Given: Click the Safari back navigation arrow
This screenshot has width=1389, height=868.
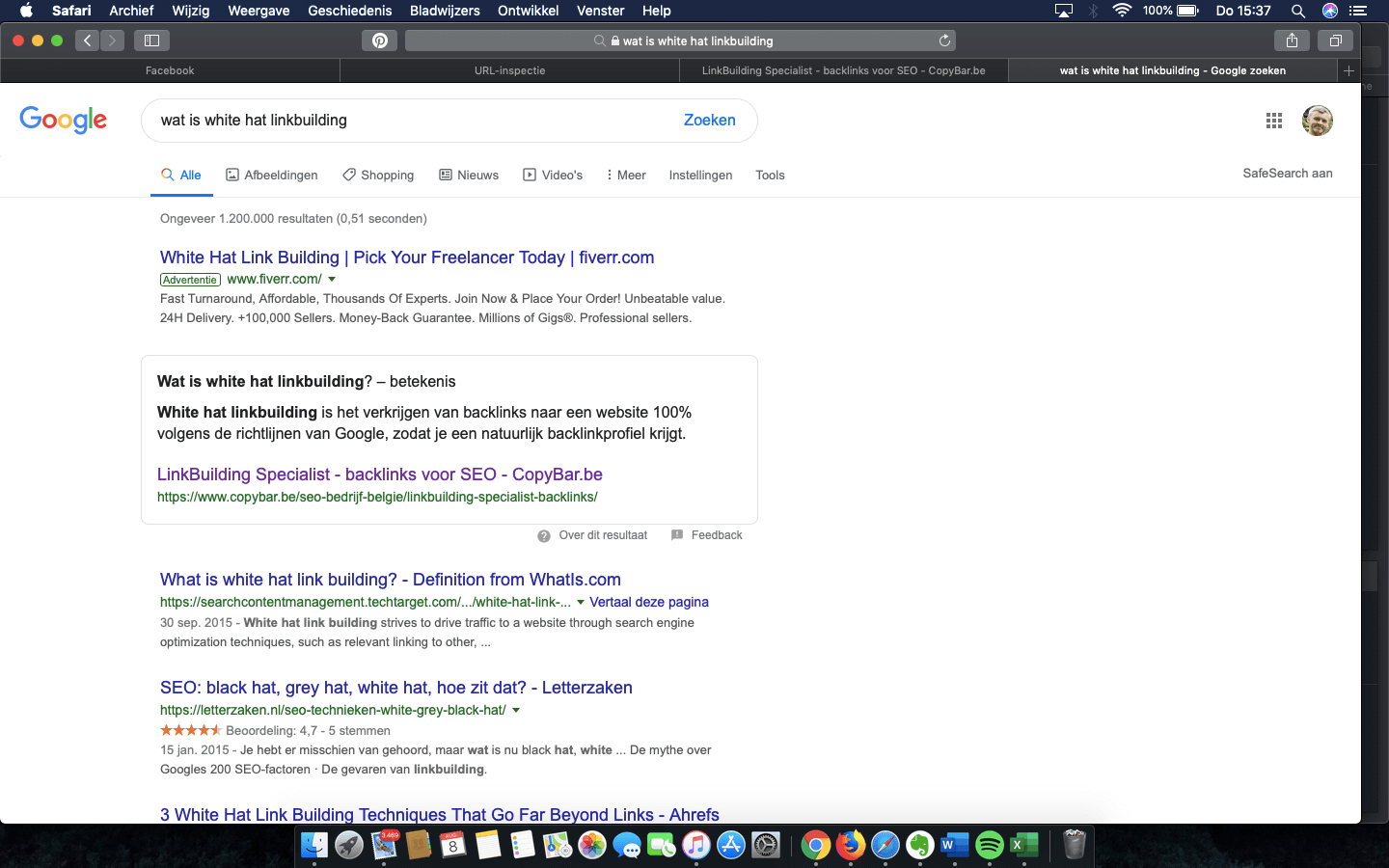Looking at the screenshot, I should click(88, 41).
